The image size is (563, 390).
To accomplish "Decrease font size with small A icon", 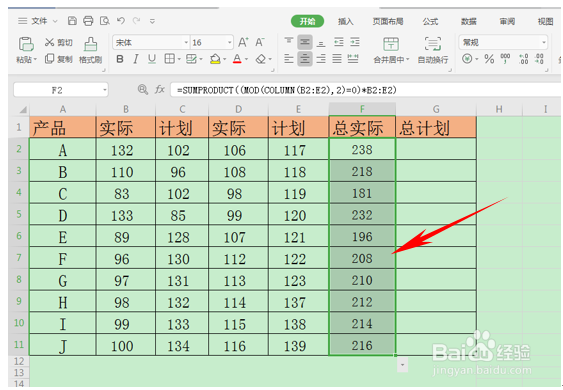I will click(x=260, y=42).
